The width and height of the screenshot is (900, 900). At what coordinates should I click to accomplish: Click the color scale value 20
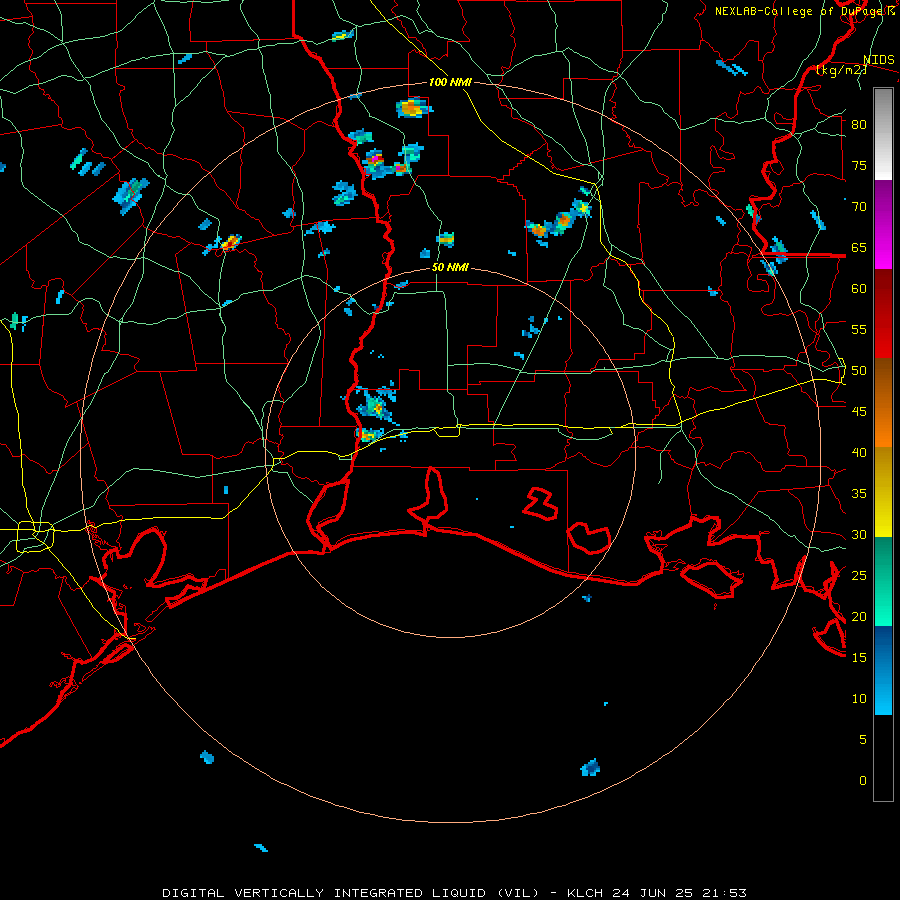click(859, 616)
